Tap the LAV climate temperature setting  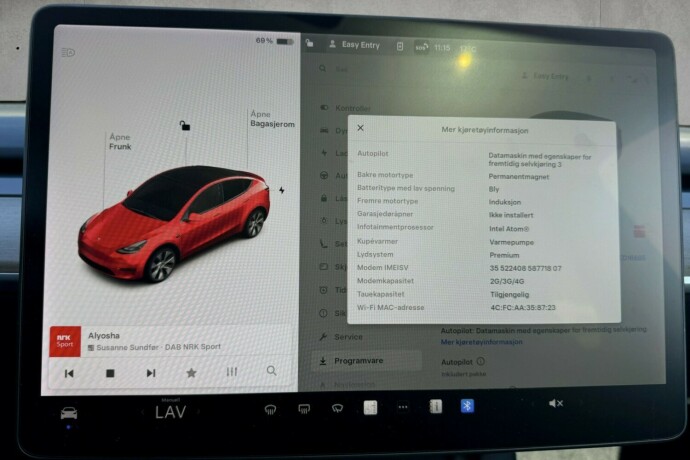[x=171, y=412]
